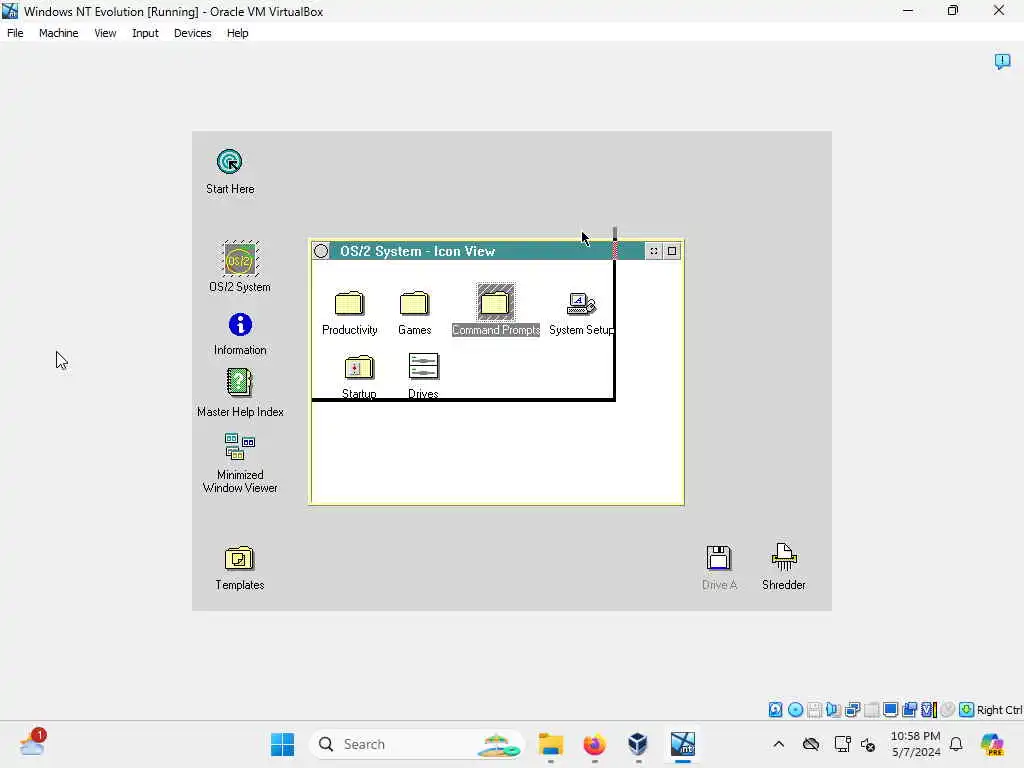Click the running VM taskbar icon
Screen dimensions: 1024x768
(682, 744)
